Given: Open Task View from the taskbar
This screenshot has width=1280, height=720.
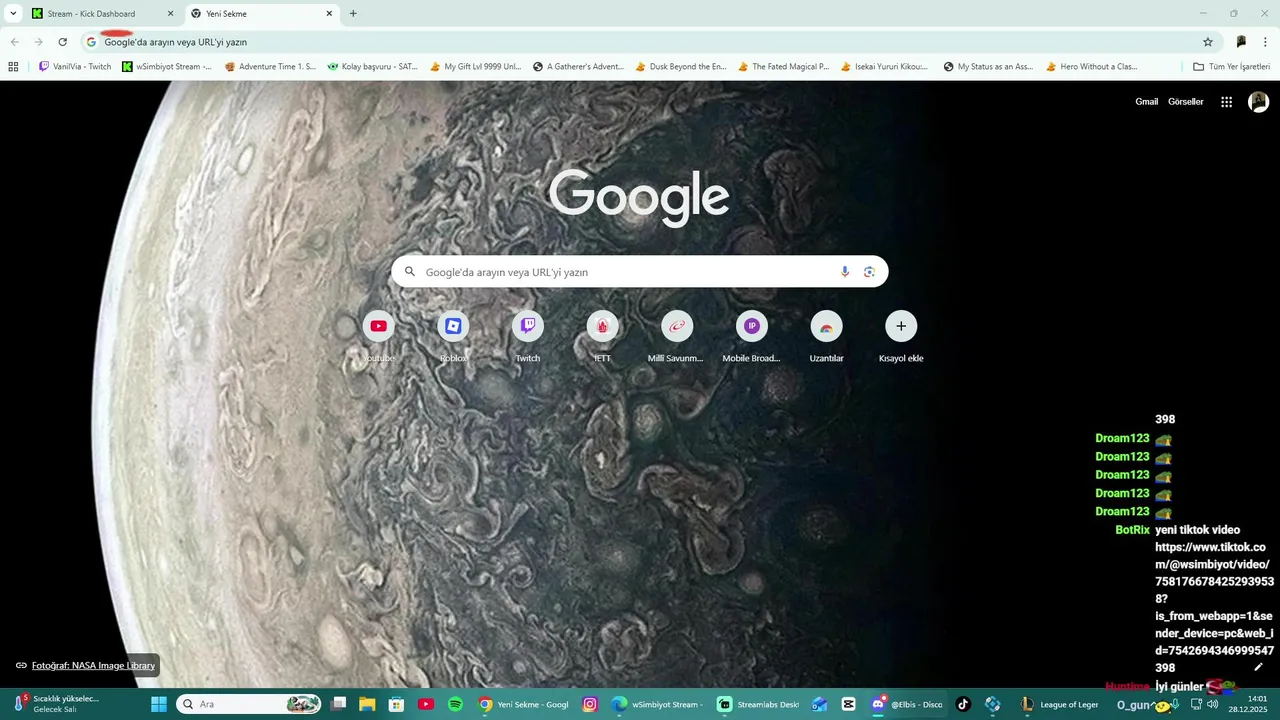Looking at the screenshot, I should pos(338,704).
